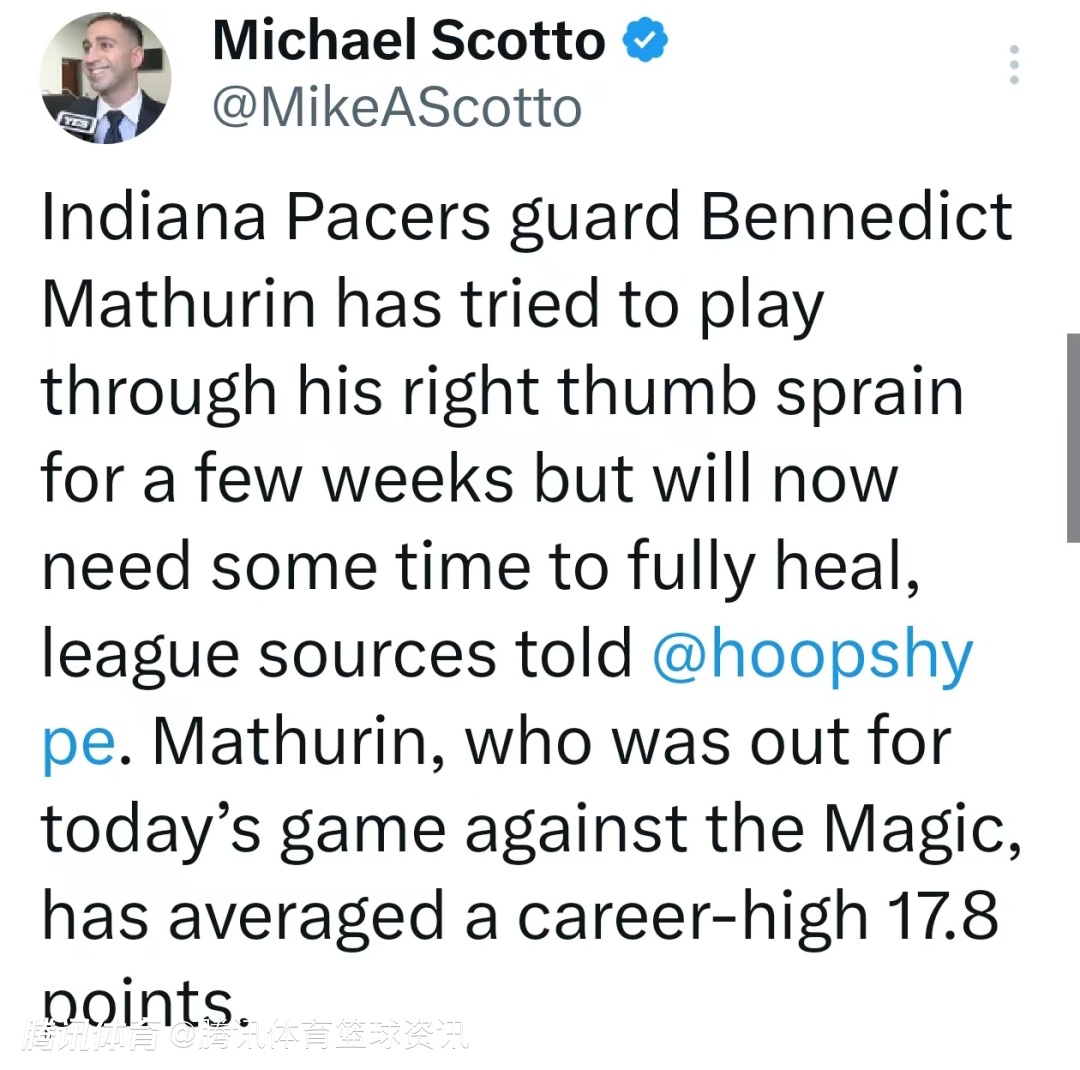Follow the blue @hoopshy mention link
Viewport: 1080px width, 1070px height.
(811, 655)
